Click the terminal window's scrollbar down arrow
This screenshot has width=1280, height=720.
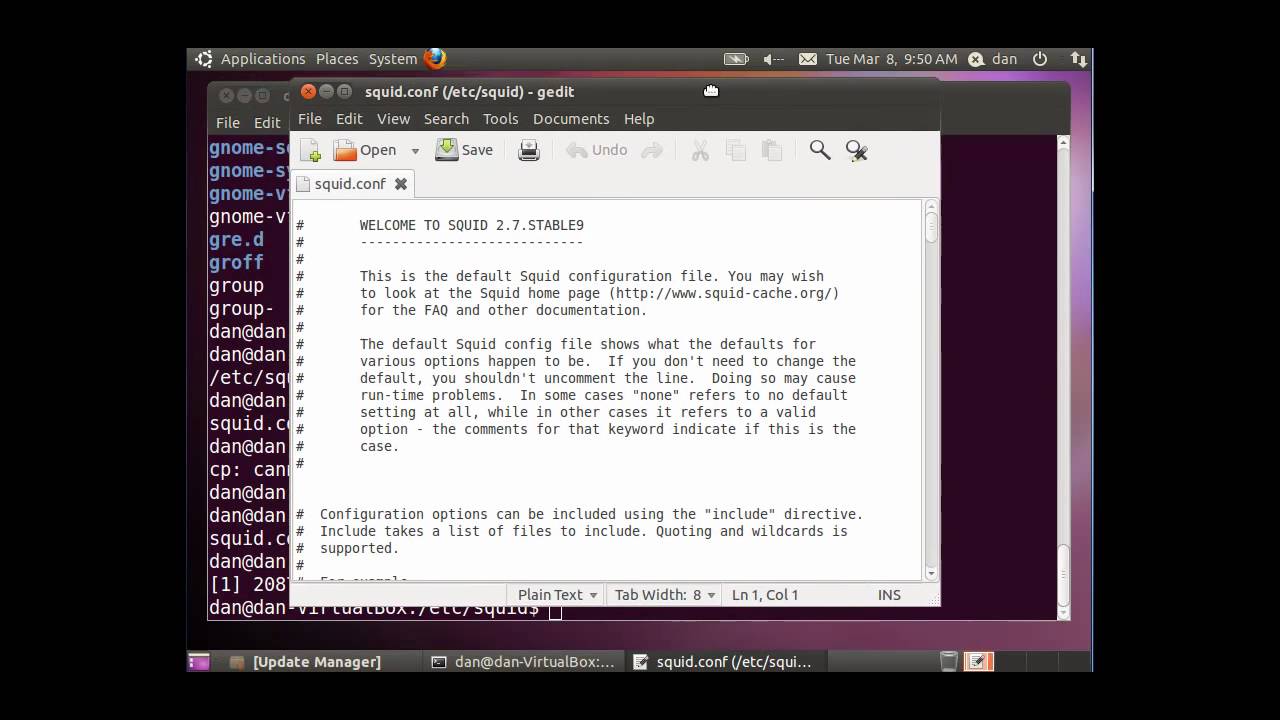(x=1063, y=612)
